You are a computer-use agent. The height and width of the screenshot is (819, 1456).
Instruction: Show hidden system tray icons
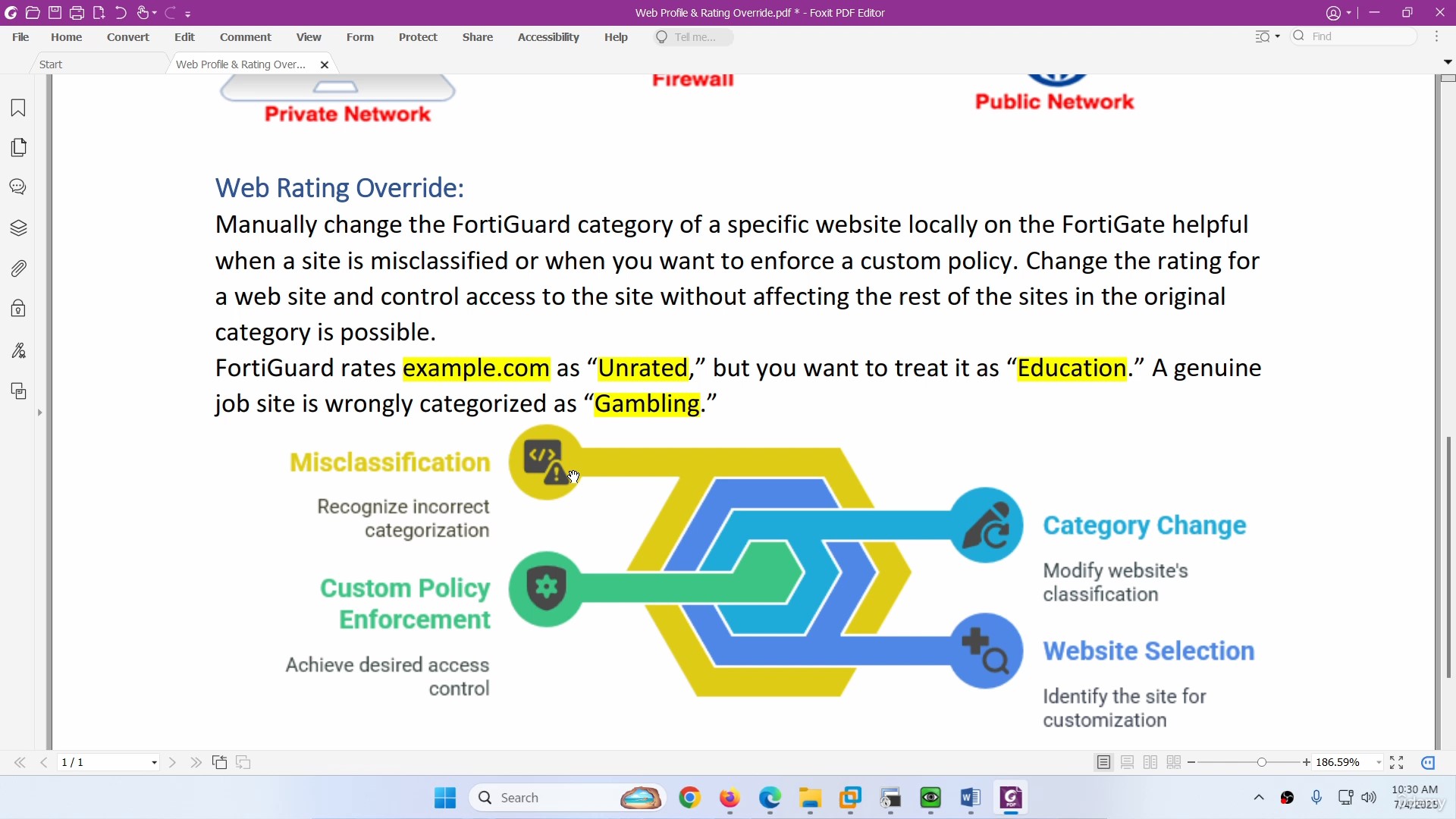1259,798
